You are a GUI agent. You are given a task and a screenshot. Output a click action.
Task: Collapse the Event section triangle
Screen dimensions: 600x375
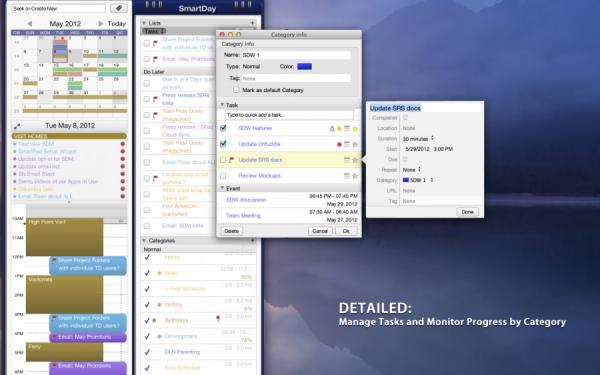coord(222,188)
